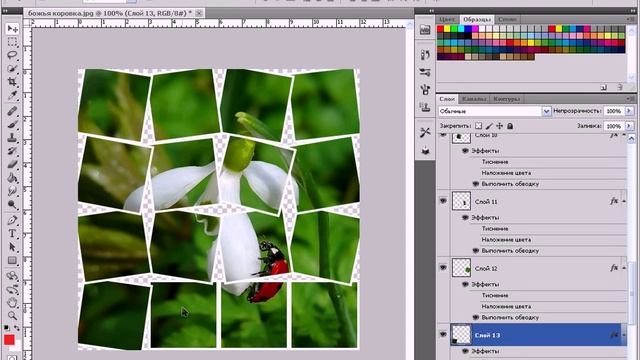Select the Hand tool
The image size is (640, 360).
(x=12, y=302)
